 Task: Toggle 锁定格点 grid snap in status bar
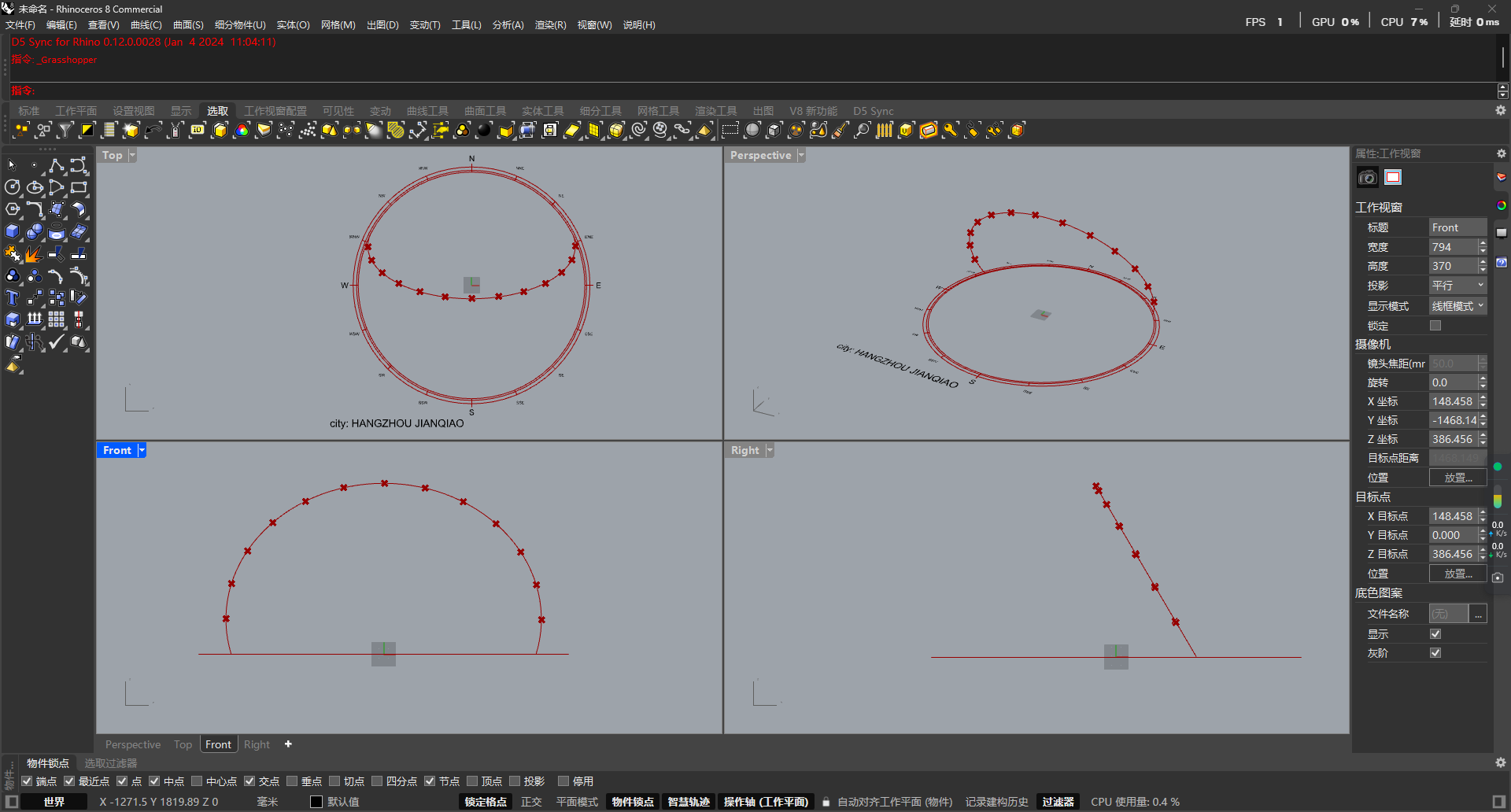coord(486,802)
